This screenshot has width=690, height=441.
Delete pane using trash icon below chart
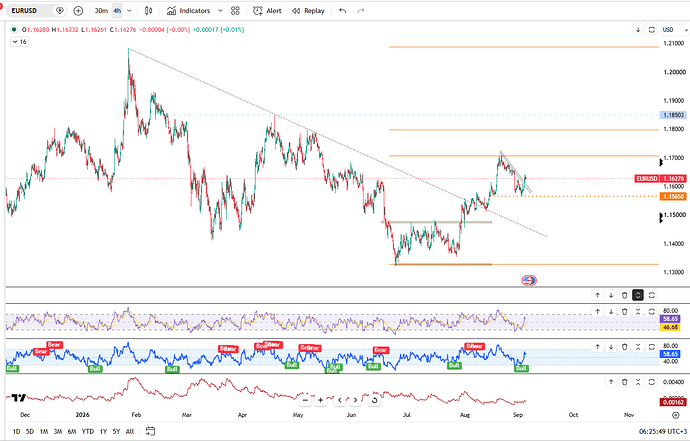624,295
